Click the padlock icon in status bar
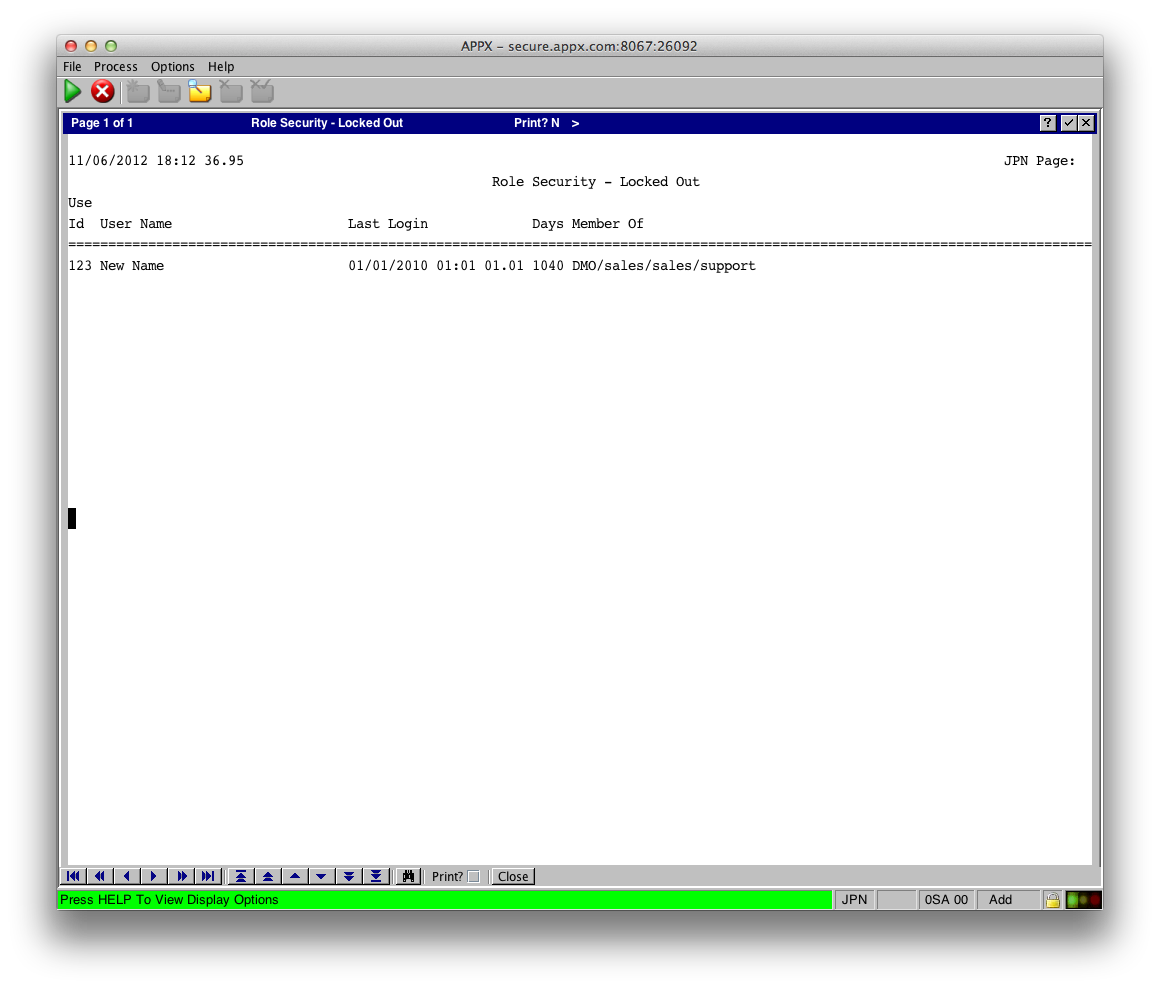Image resolution: width=1160 pixels, height=989 pixels. pyautogui.click(x=1052, y=900)
